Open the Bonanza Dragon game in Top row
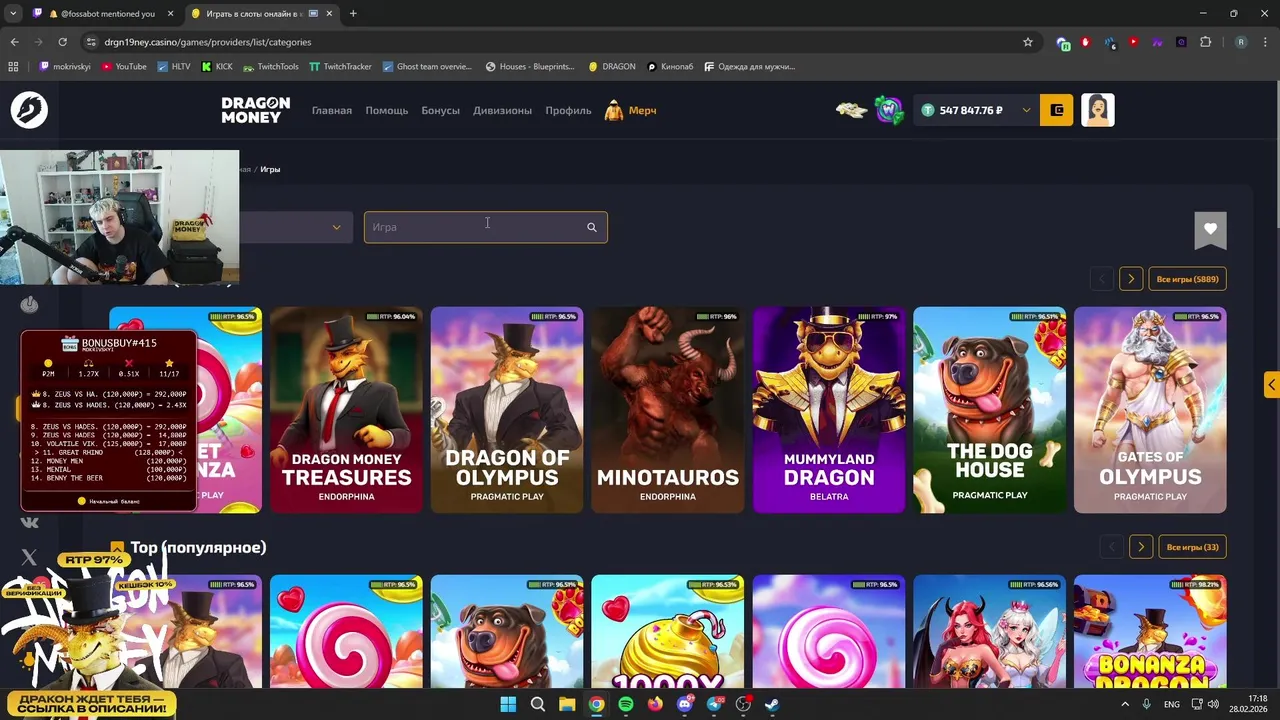The width and height of the screenshot is (1280, 720). click(1150, 631)
